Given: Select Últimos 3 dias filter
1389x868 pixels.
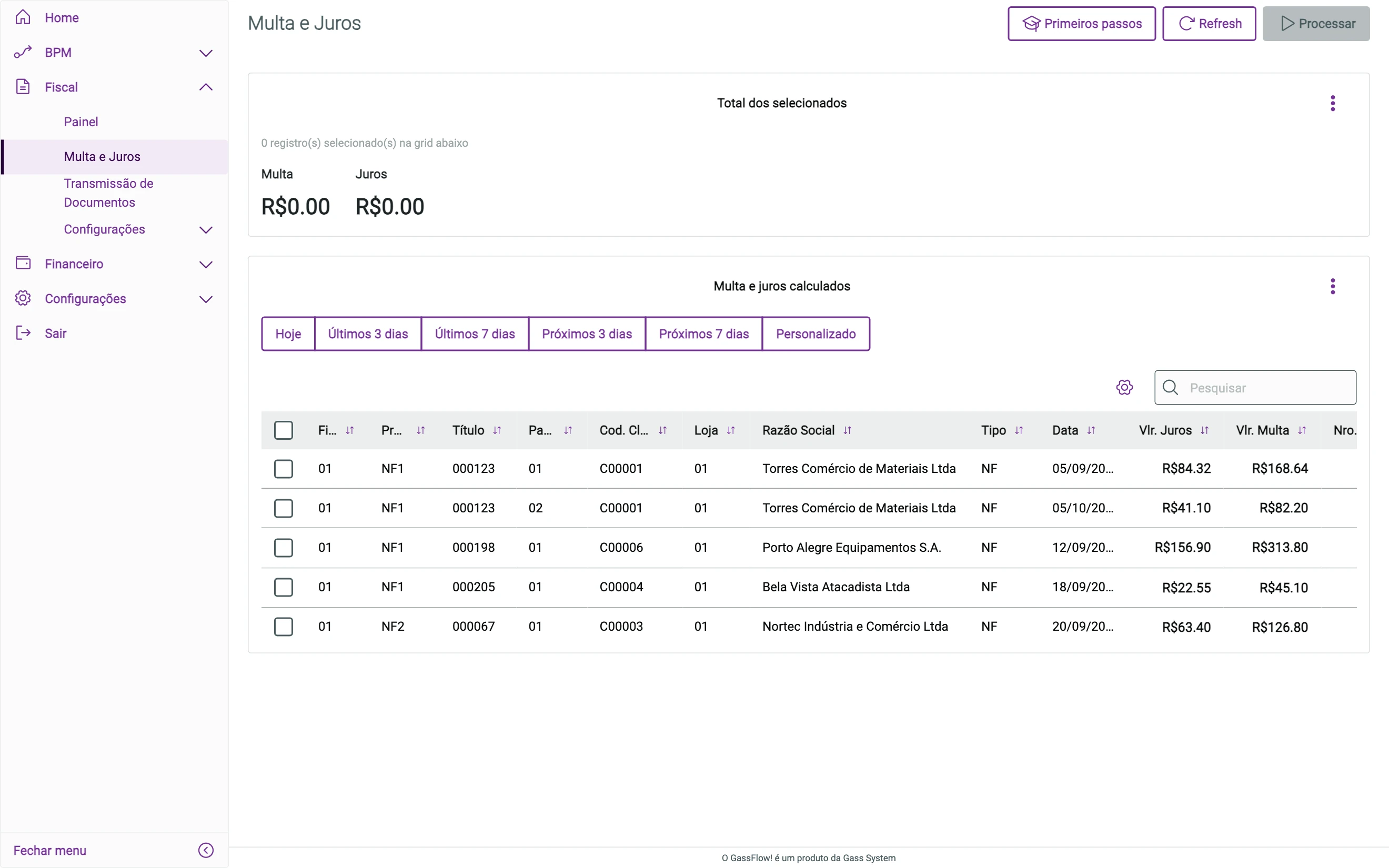Looking at the screenshot, I should (368, 334).
